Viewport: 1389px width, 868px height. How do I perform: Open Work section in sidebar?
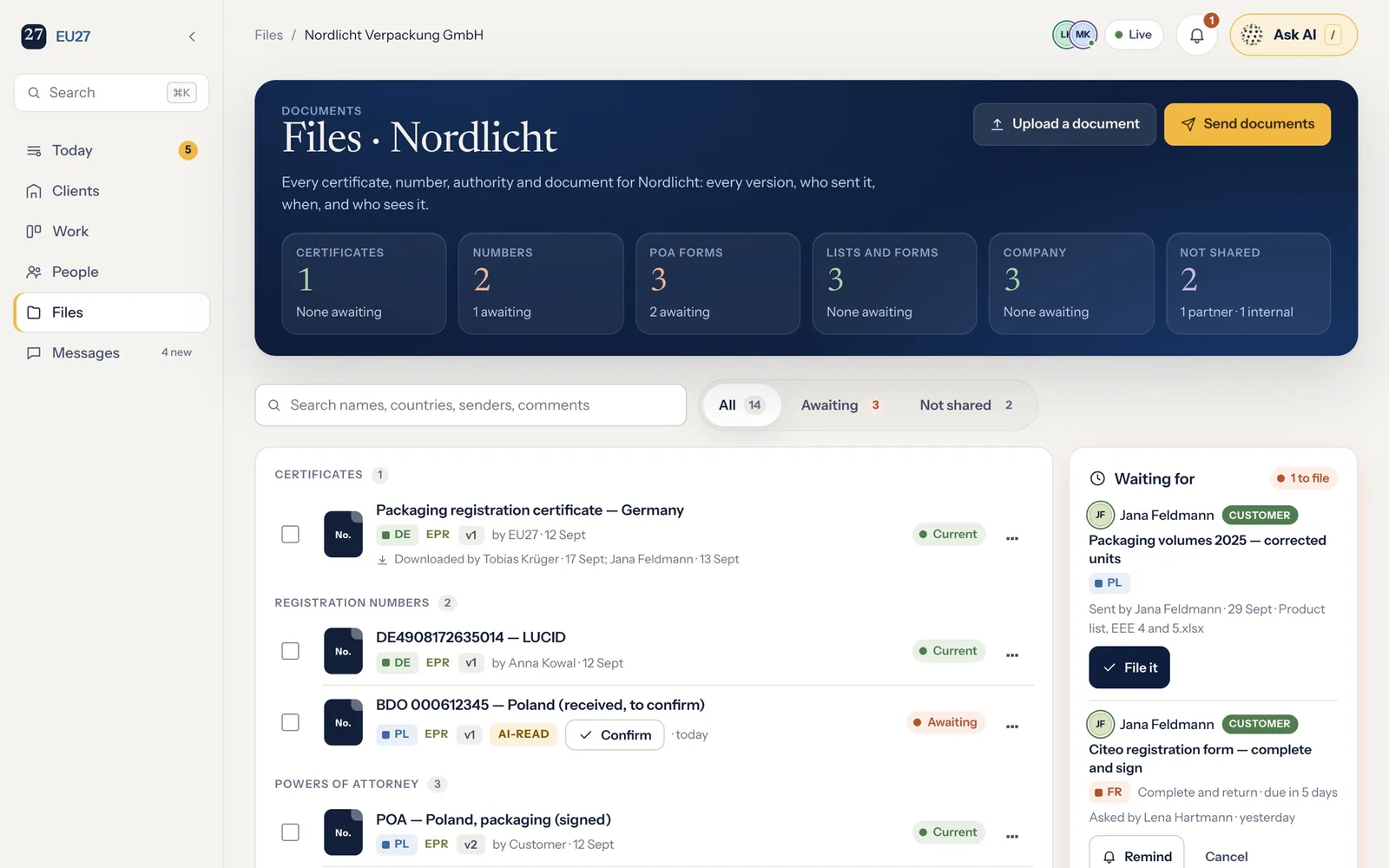(x=111, y=232)
